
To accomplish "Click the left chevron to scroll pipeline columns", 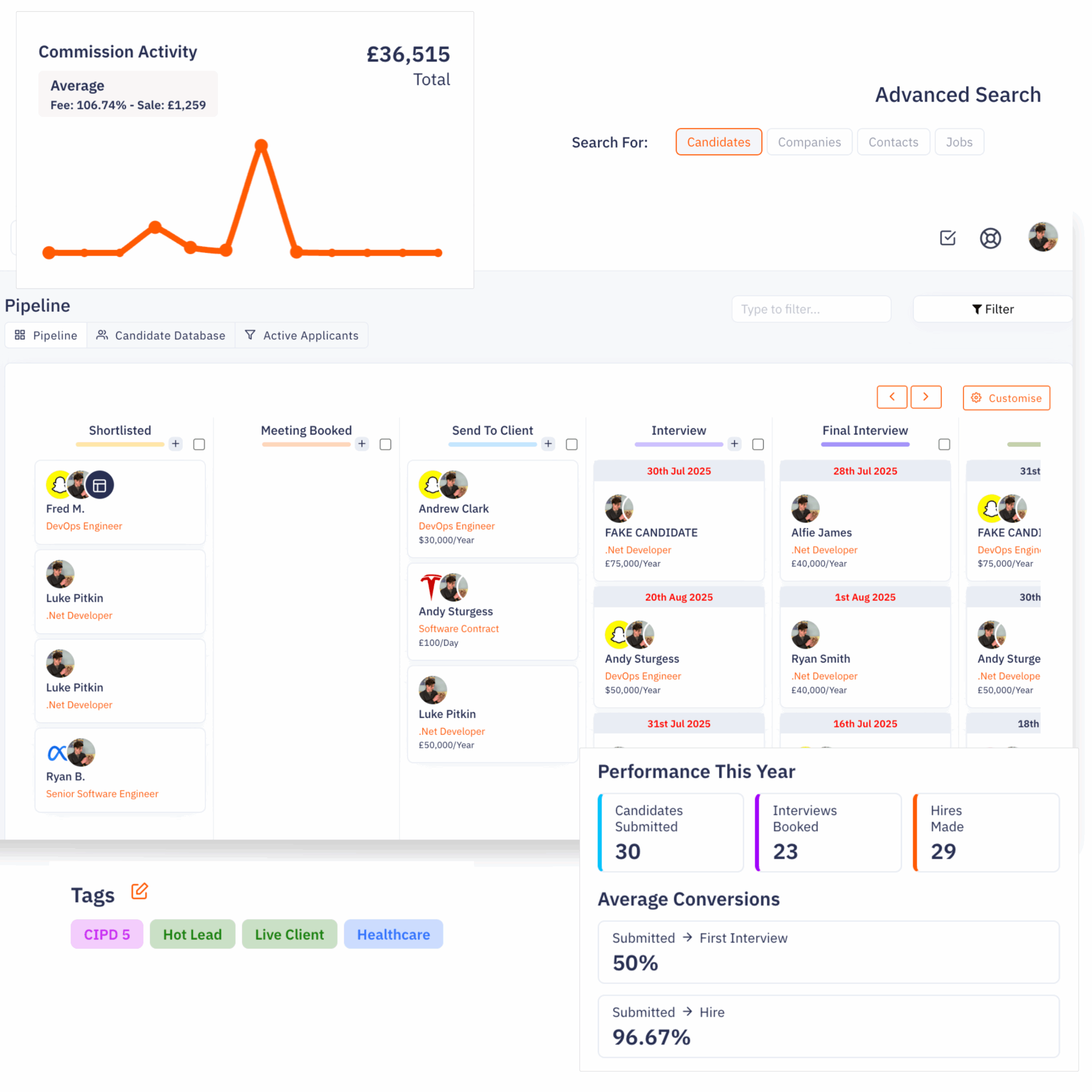I will coord(892,397).
